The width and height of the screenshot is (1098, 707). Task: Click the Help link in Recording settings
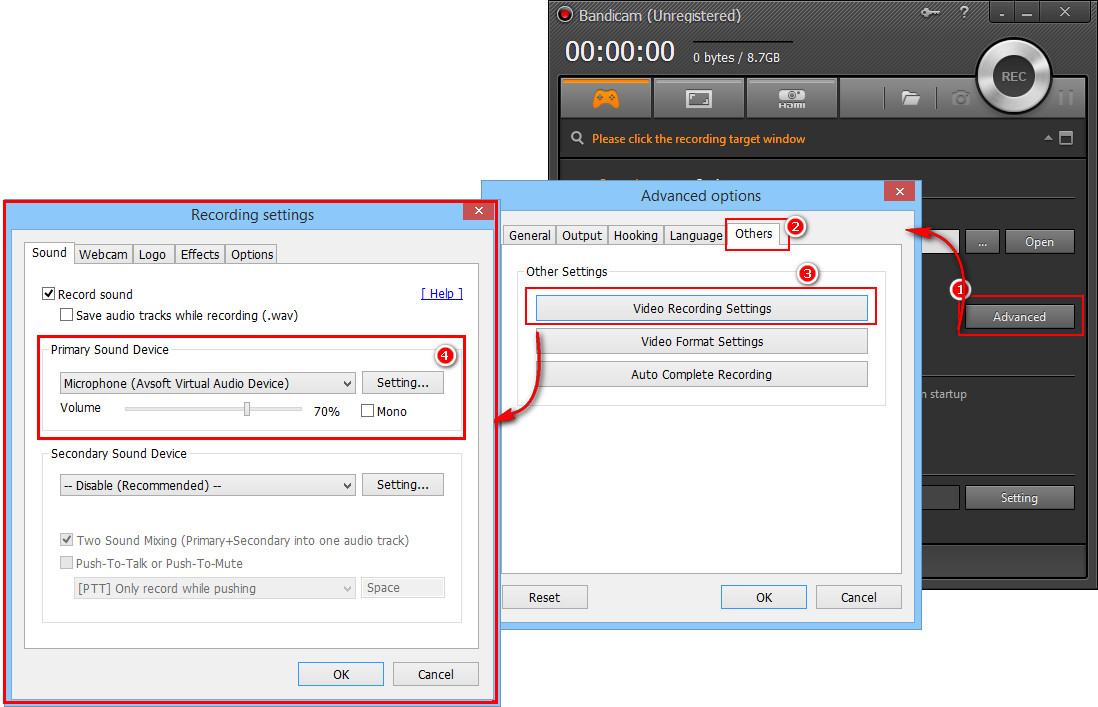point(442,293)
